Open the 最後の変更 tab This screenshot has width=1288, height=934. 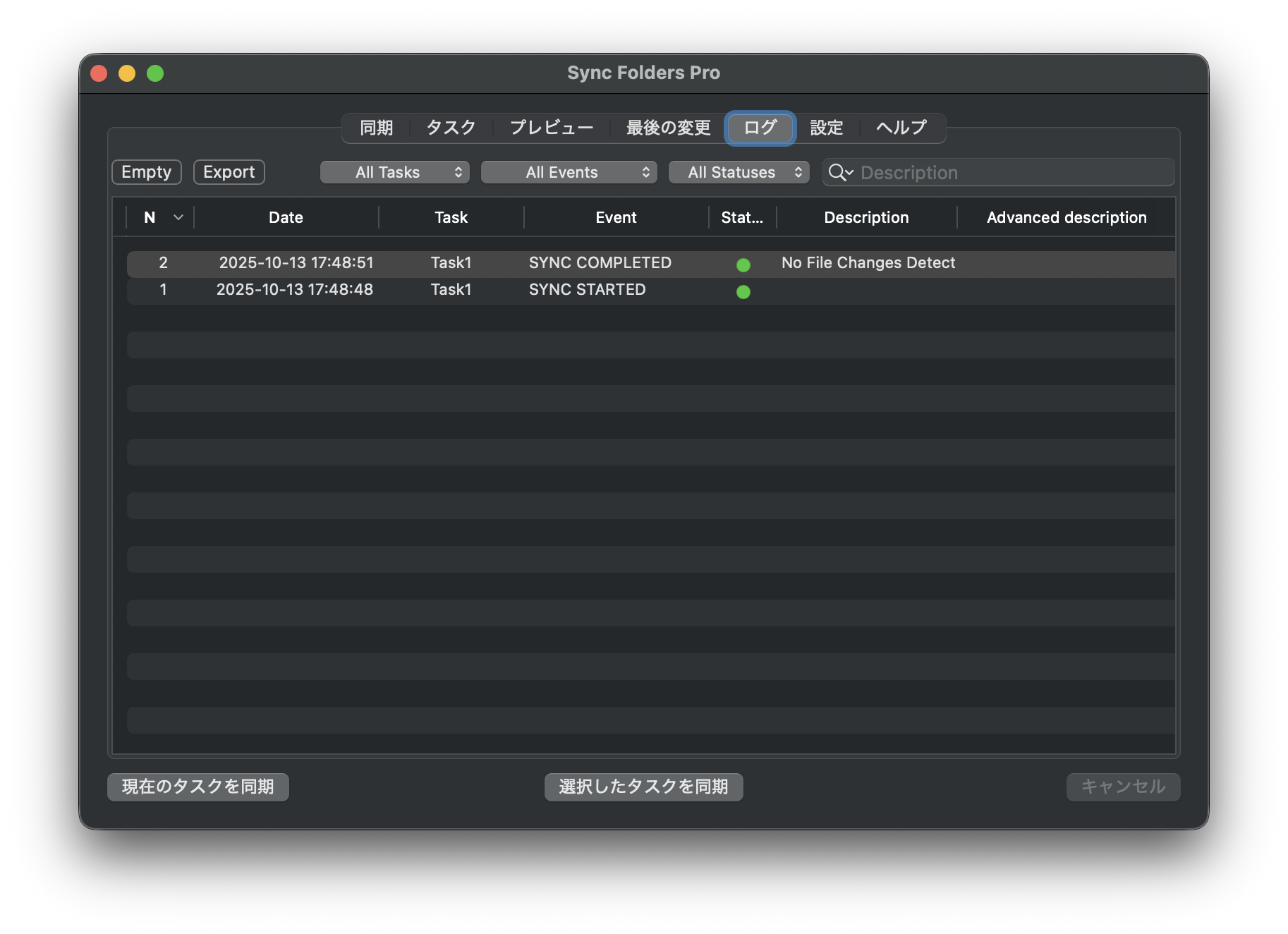click(x=668, y=128)
